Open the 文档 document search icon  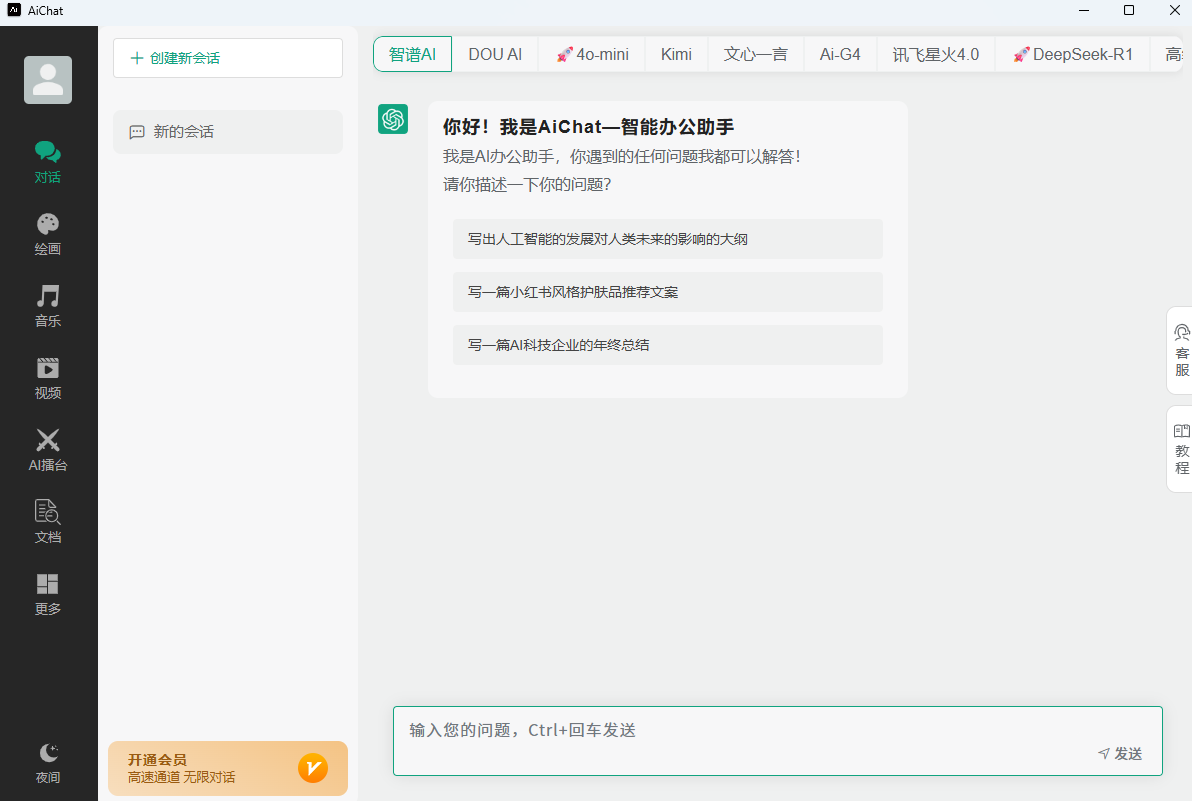point(48,513)
